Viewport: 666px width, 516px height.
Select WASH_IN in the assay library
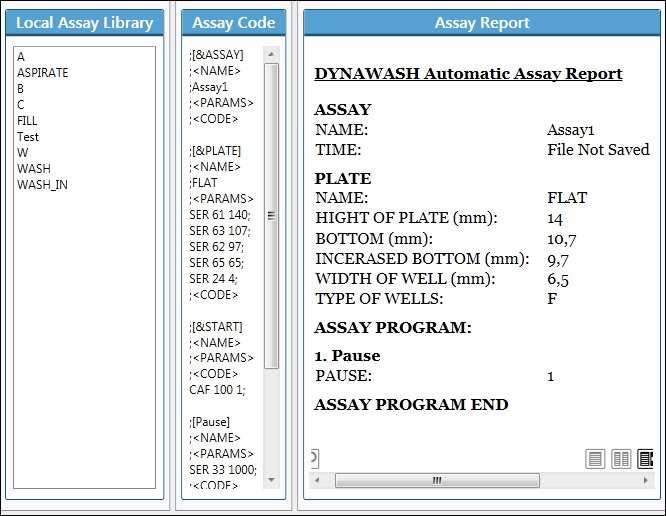(x=42, y=185)
